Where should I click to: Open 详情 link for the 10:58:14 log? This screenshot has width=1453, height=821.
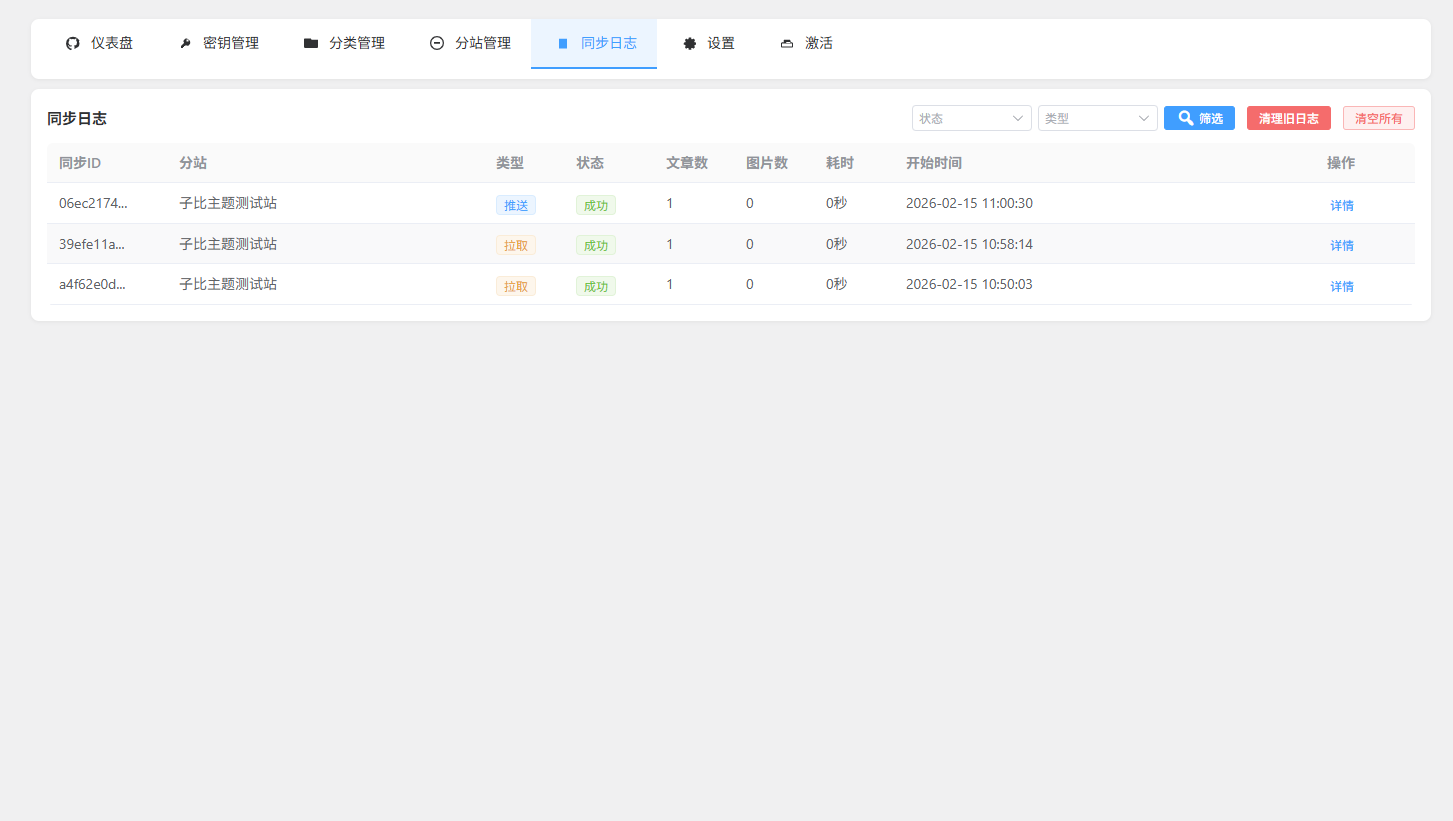(1341, 245)
